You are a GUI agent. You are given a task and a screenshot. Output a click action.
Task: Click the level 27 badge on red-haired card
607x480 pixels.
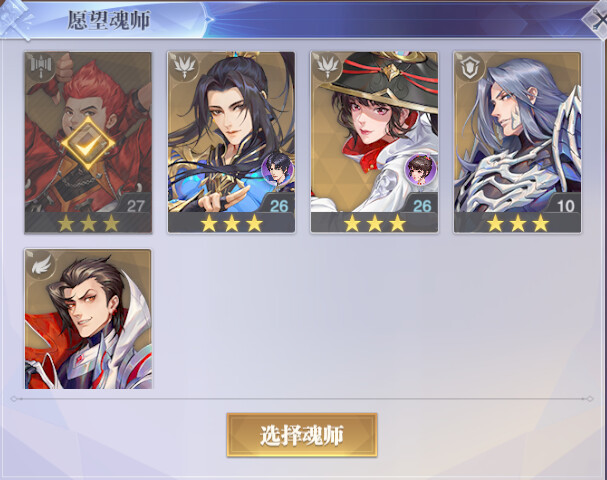135,205
